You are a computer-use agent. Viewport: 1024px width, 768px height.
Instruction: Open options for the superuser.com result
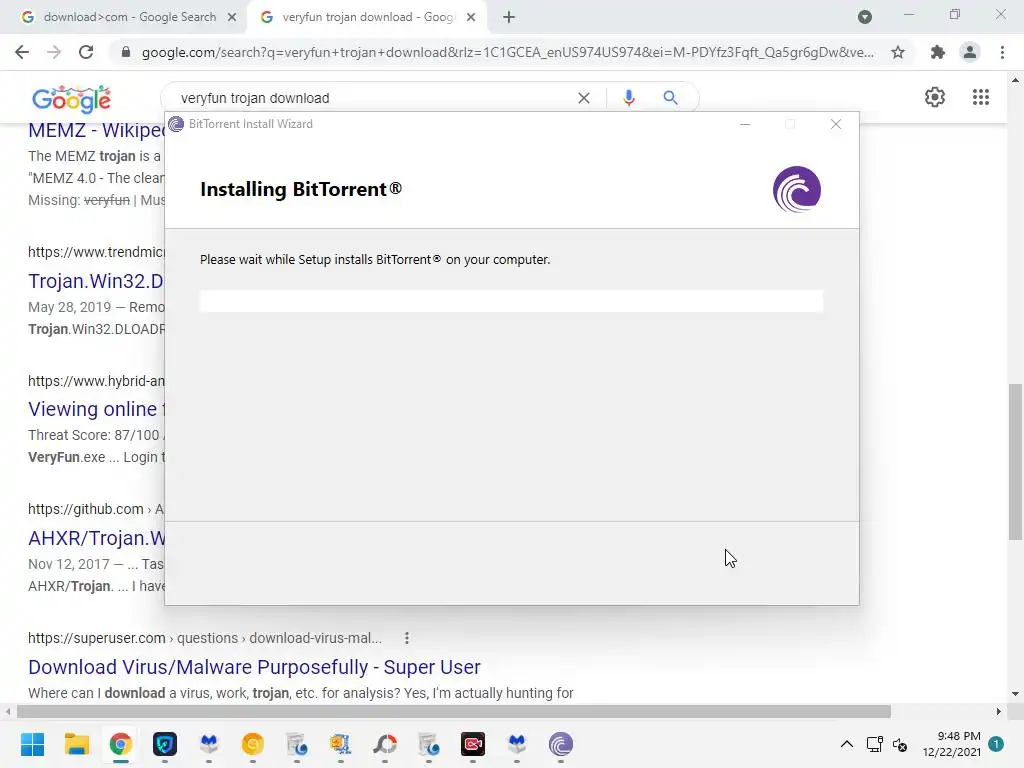[407, 638]
